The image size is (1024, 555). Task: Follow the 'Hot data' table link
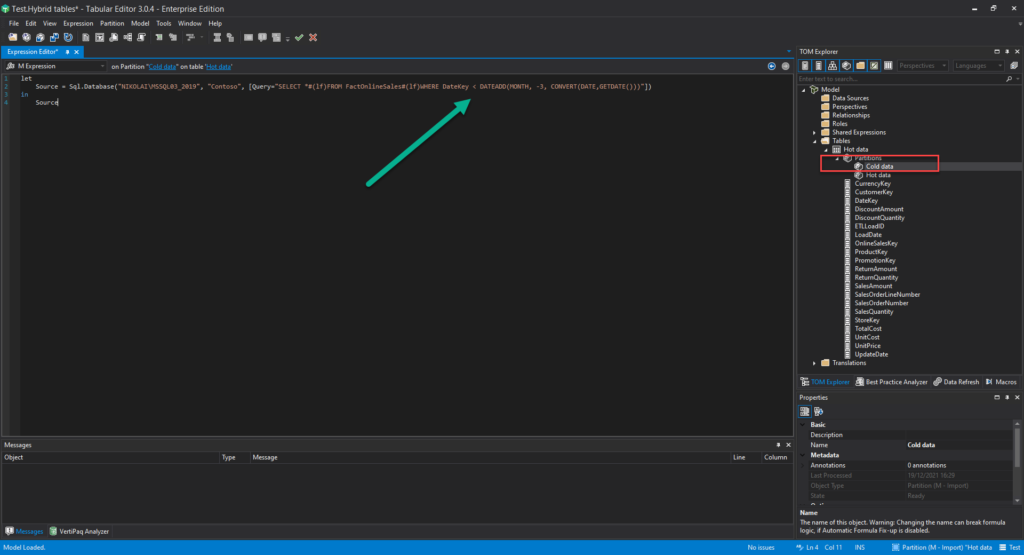pyautogui.click(x=219, y=67)
